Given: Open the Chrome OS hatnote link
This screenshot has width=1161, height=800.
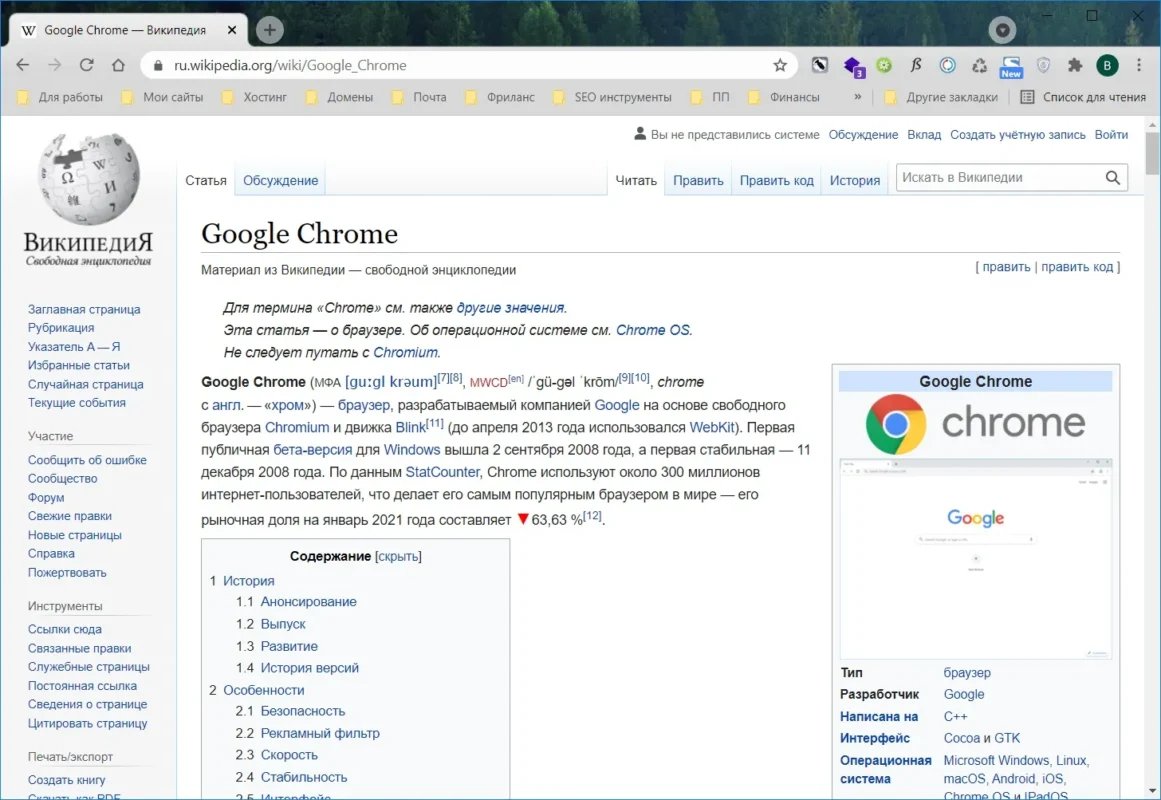Looking at the screenshot, I should click(x=652, y=330).
